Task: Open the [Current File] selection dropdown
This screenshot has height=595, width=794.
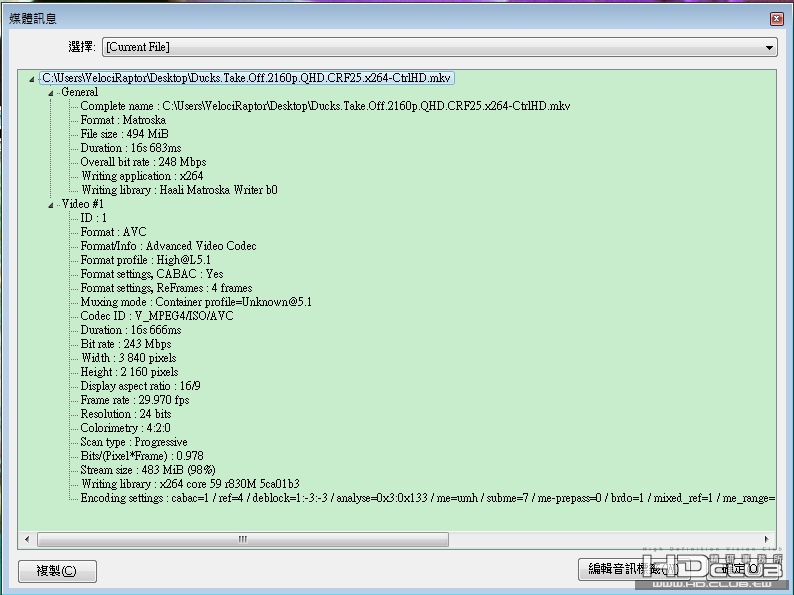Action: coord(440,47)
